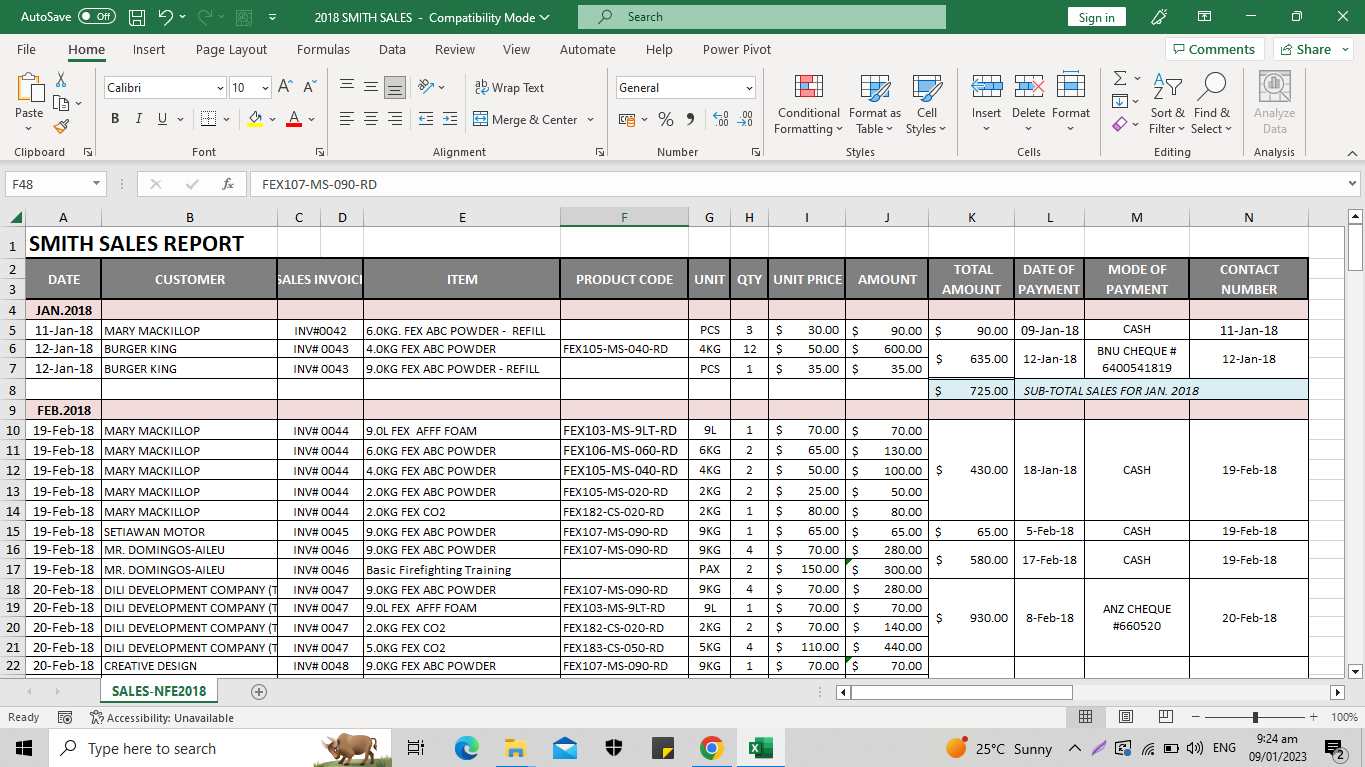Switch to the Page Layout tab
The width and height of the screenshot is (1365, 767).
231,49
